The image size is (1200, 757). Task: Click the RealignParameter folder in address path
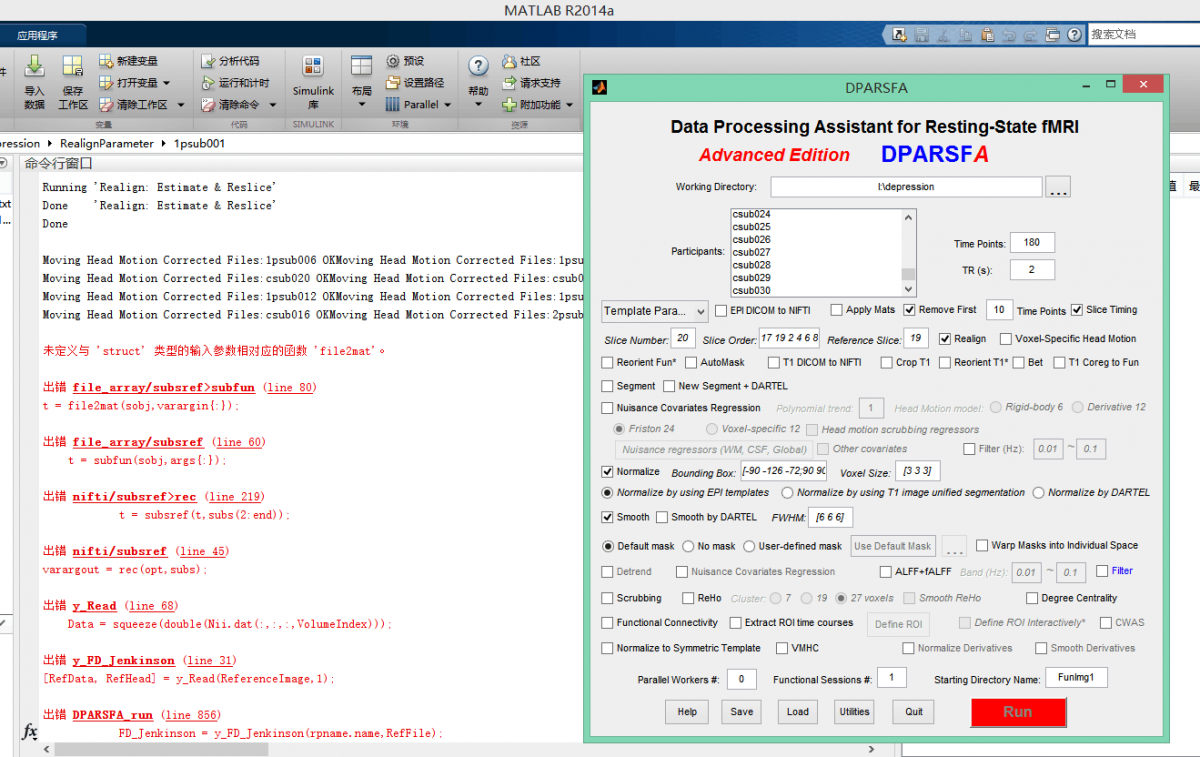coord(107,144)
